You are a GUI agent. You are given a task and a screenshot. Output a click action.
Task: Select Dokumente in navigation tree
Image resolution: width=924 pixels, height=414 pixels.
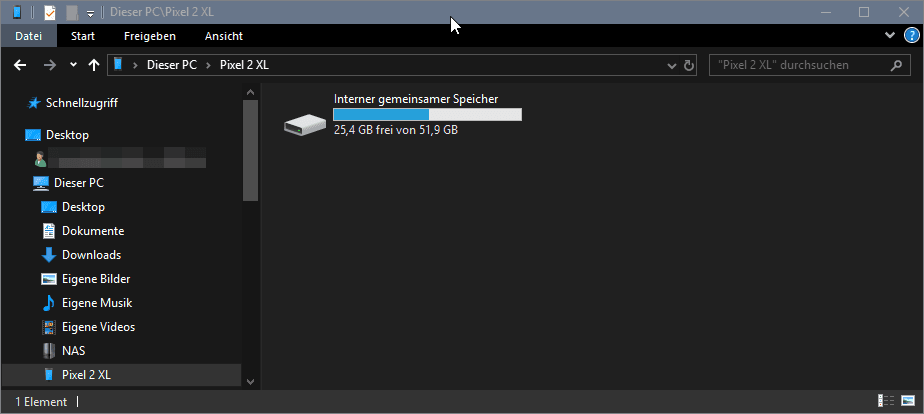pos(93,231)
